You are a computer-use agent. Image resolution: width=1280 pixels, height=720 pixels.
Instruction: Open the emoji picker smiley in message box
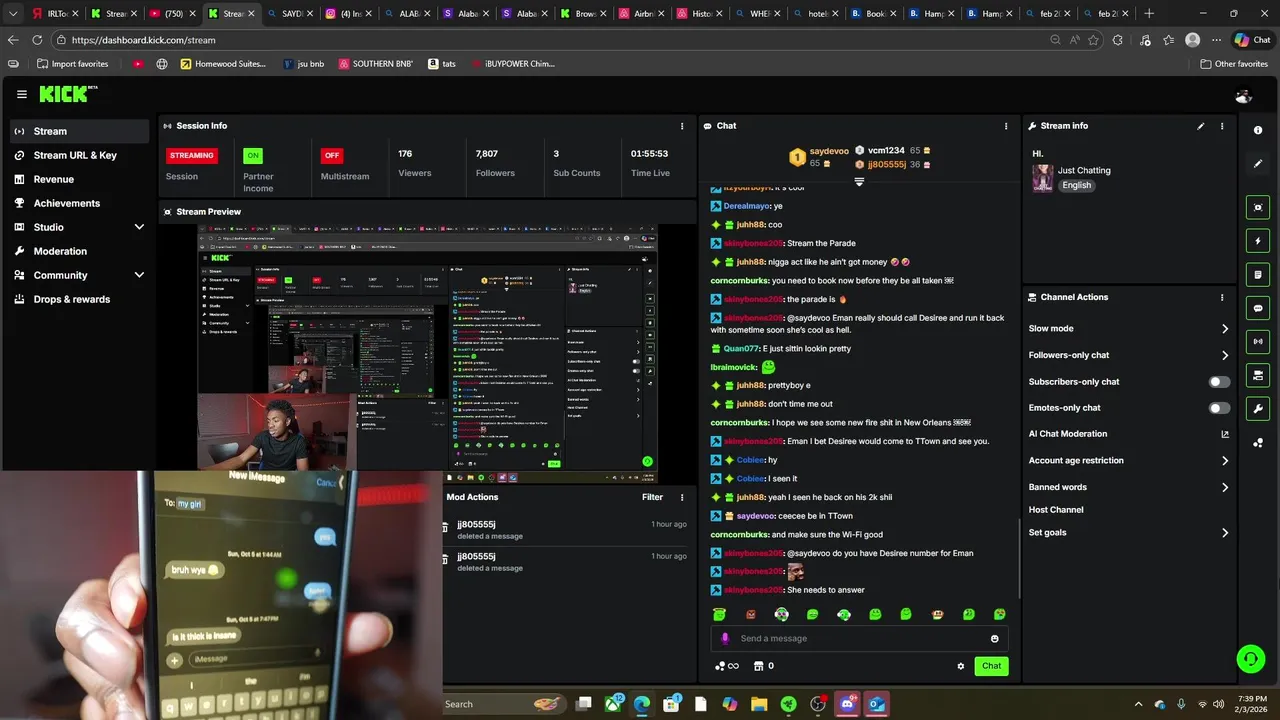point(994,638)
